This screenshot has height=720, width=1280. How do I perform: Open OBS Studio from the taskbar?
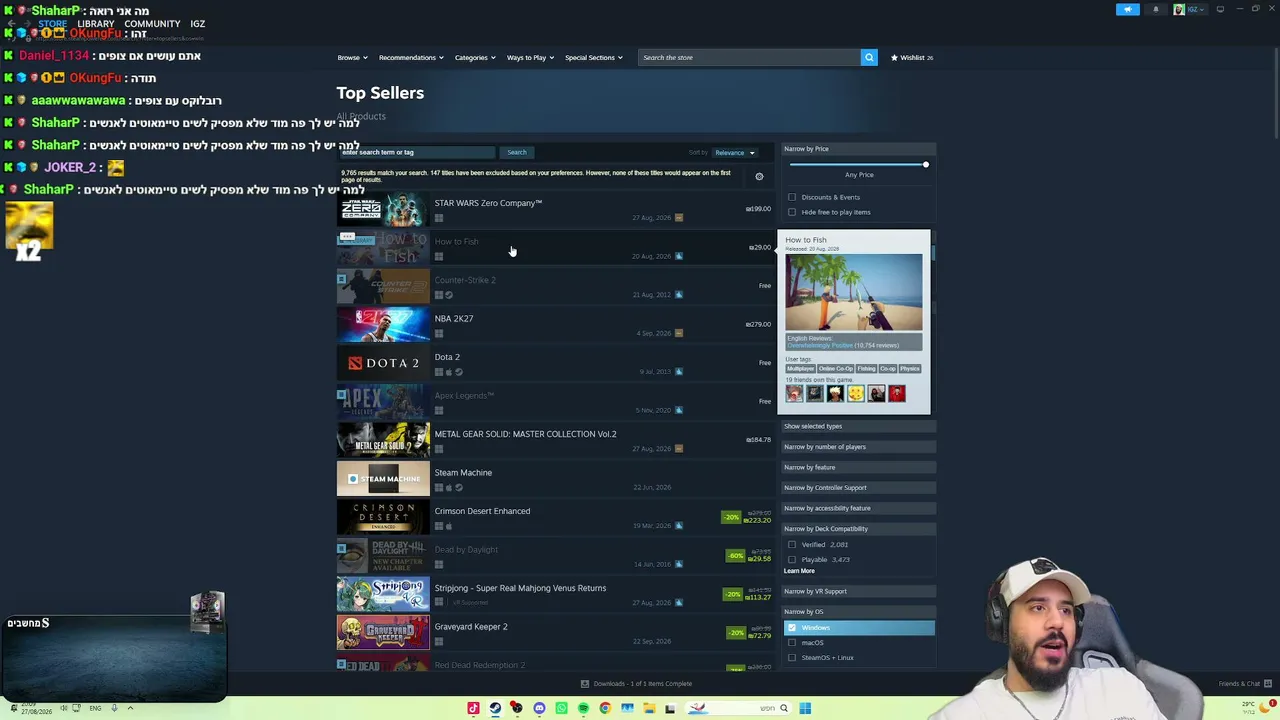point(517,708)
